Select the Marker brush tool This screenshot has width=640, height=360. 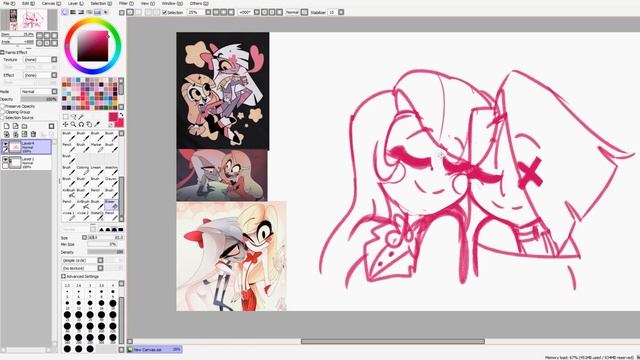click(x=96, y=147)
